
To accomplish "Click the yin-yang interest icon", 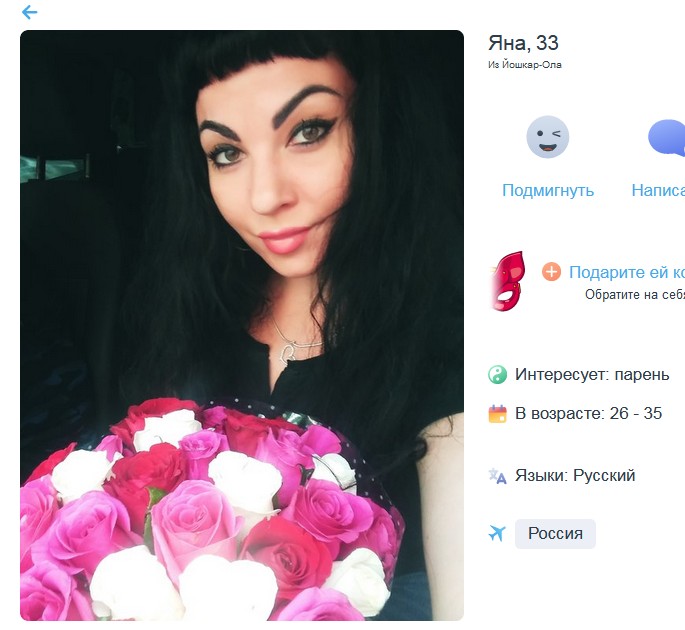I will tap(497, 375).
